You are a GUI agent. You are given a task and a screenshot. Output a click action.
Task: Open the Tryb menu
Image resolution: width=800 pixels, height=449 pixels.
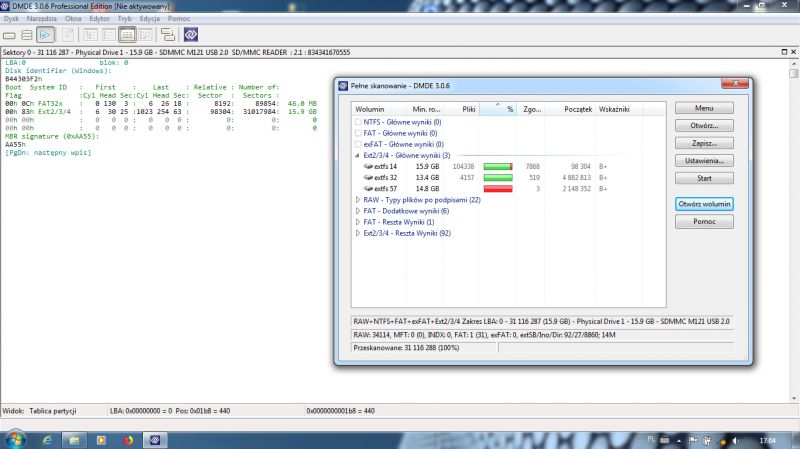point(124,18)
